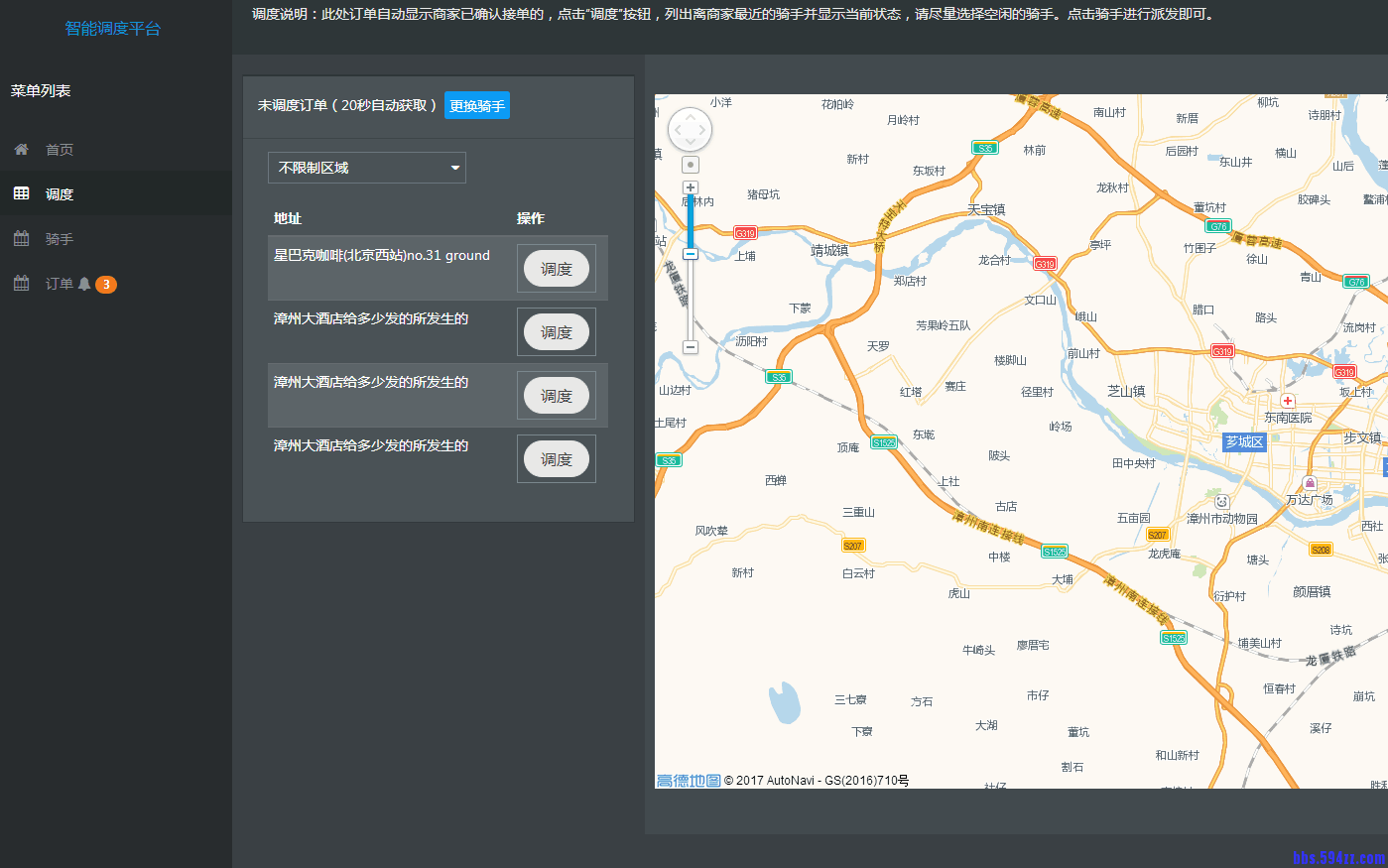Viewport: 1388px width, 868px height.
Task: Pan map using the compass control
Action: tap(691, 130)
